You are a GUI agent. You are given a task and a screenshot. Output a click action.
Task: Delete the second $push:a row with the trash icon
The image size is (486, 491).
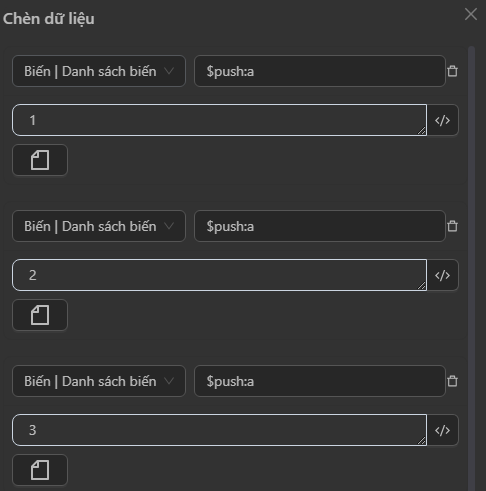tap(452, 226)
